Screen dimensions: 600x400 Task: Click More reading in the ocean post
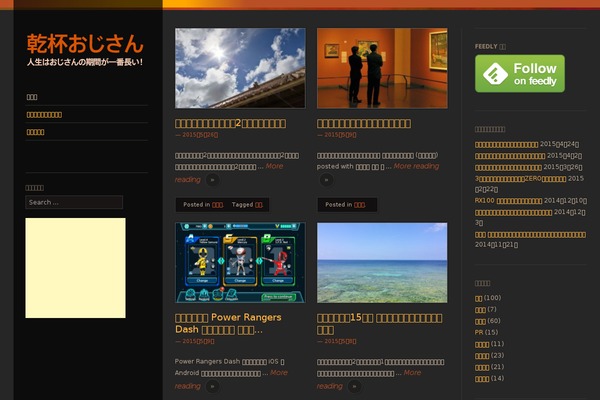pyautogui.click(x=412, y=372)
